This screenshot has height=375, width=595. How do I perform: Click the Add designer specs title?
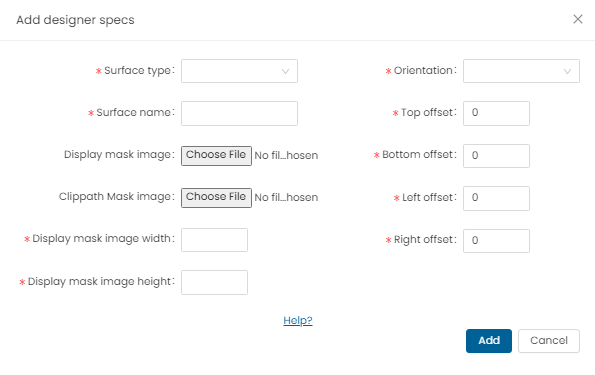tap(75, 20)
